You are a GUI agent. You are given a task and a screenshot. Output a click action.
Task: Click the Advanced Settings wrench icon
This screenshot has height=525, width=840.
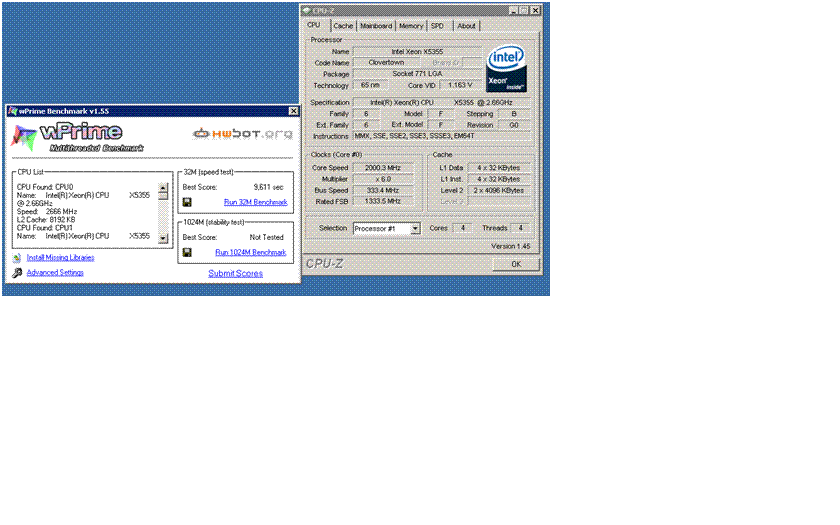17,273
